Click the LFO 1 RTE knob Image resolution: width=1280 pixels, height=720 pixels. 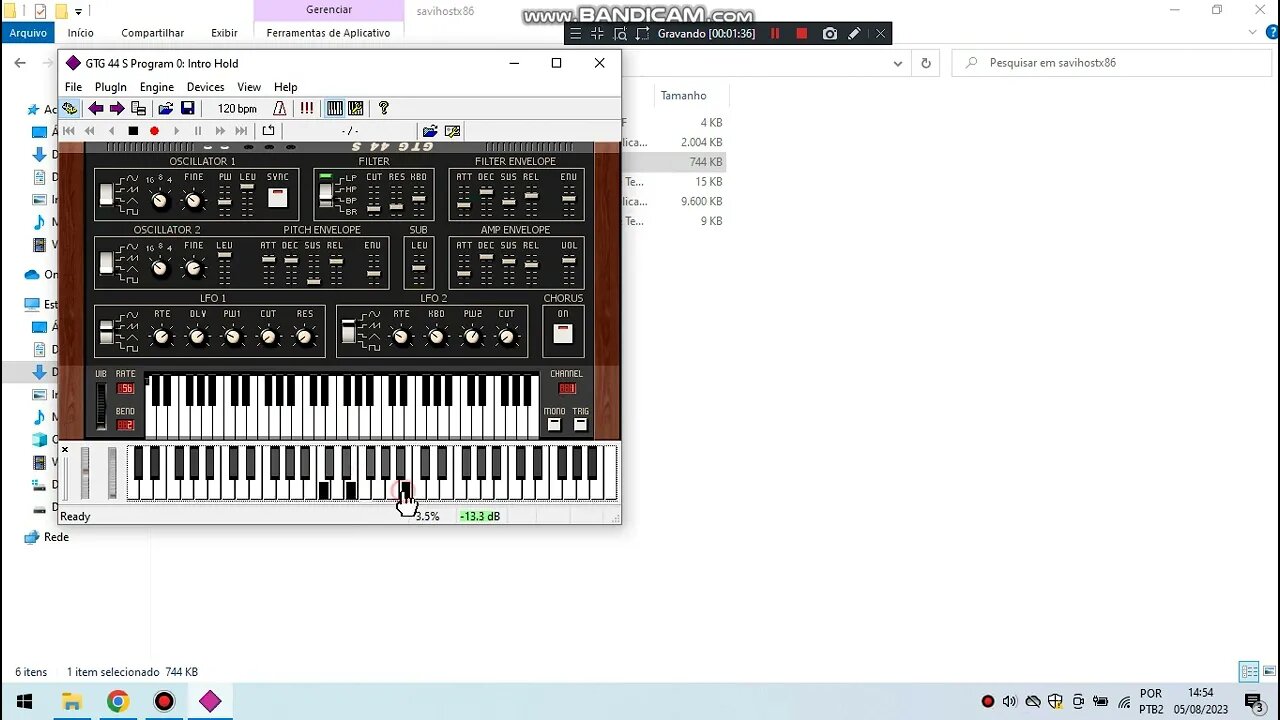click(161, 337)
